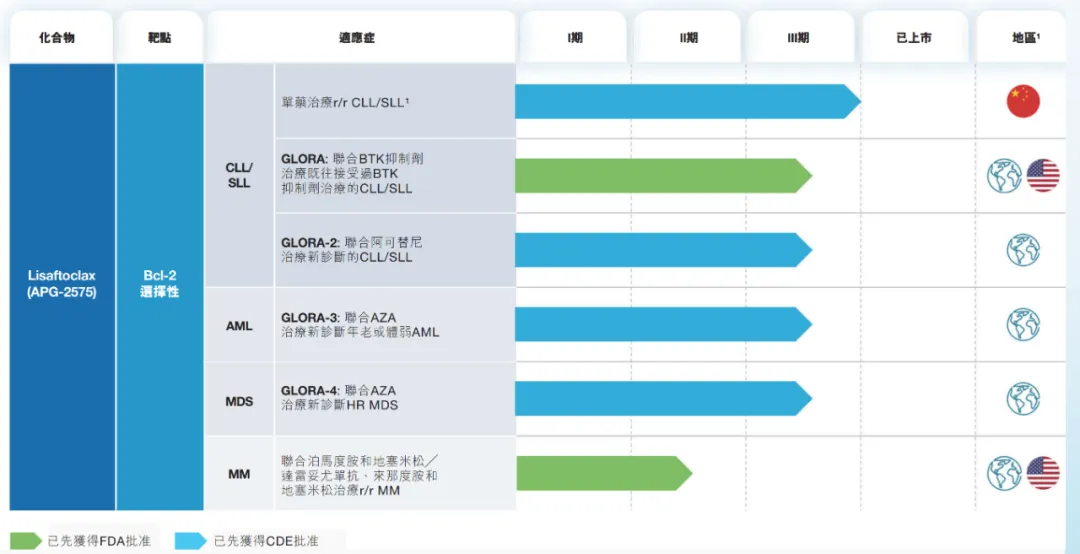
Task: Select the AML indication category cell
Action: click(x=239, y=326)
